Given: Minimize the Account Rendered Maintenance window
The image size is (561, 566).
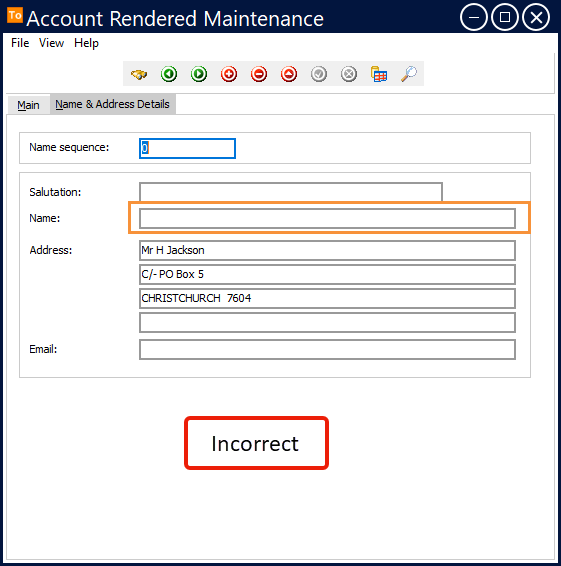Looking at the screenshot, I should (474, 17).
